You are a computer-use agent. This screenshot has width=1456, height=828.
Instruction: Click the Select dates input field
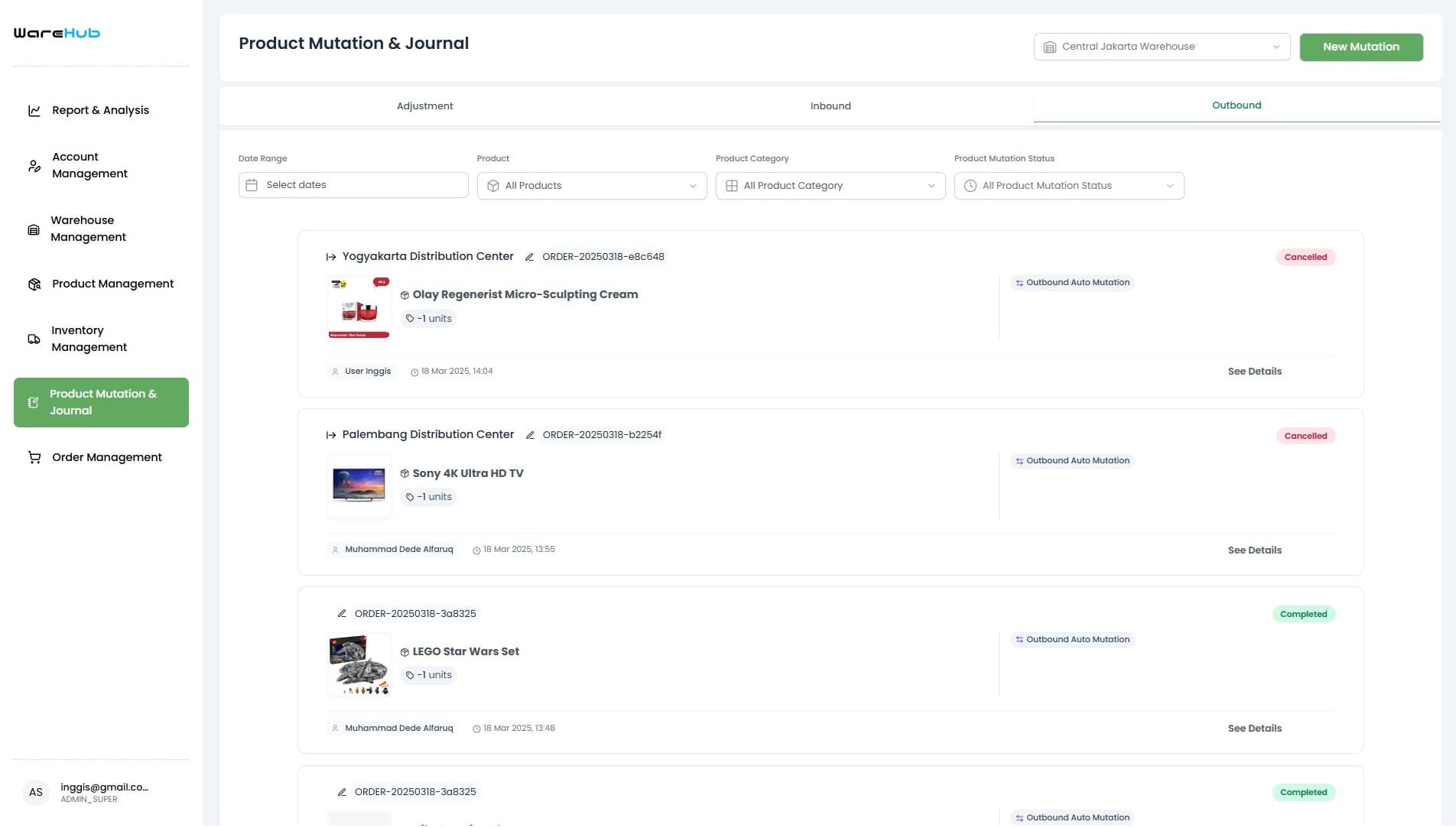(352, 184)
